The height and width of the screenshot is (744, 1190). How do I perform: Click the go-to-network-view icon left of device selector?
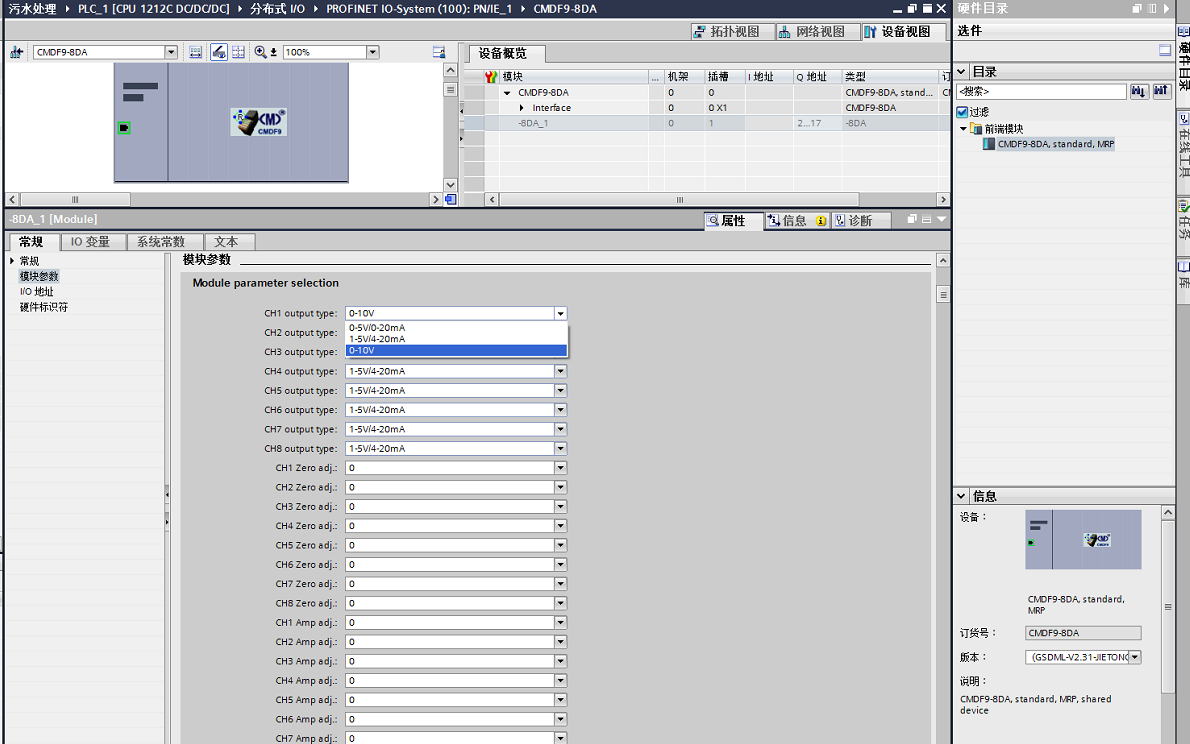pyautogui.click(x=17, y=52)
